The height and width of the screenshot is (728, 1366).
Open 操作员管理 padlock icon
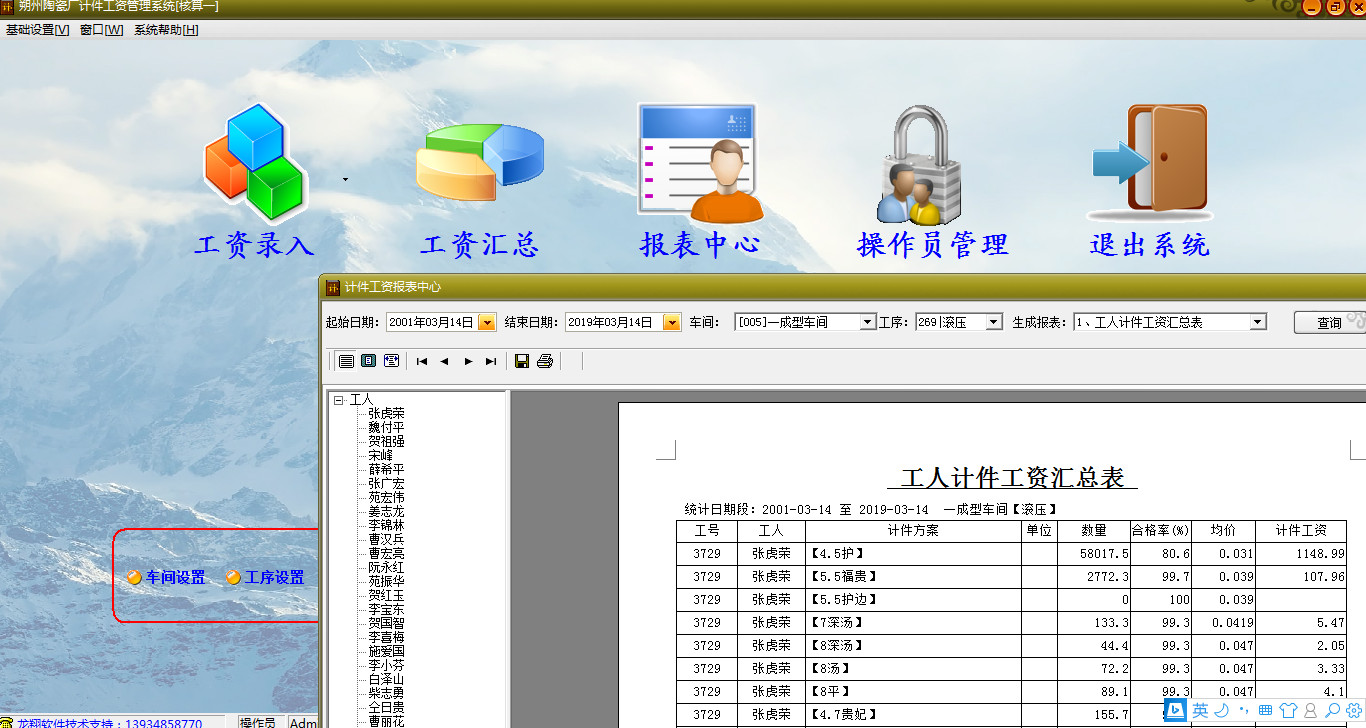coord(920,167)
